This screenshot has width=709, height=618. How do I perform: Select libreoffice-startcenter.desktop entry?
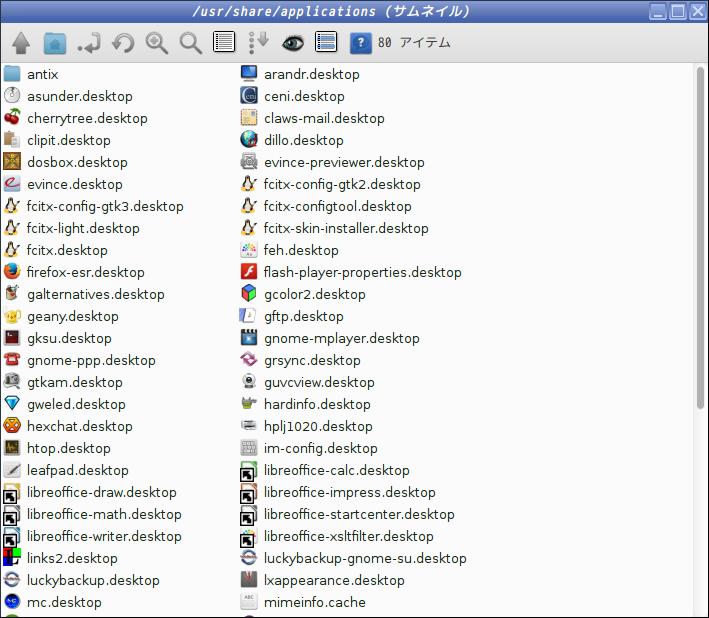tap(347, 514)
